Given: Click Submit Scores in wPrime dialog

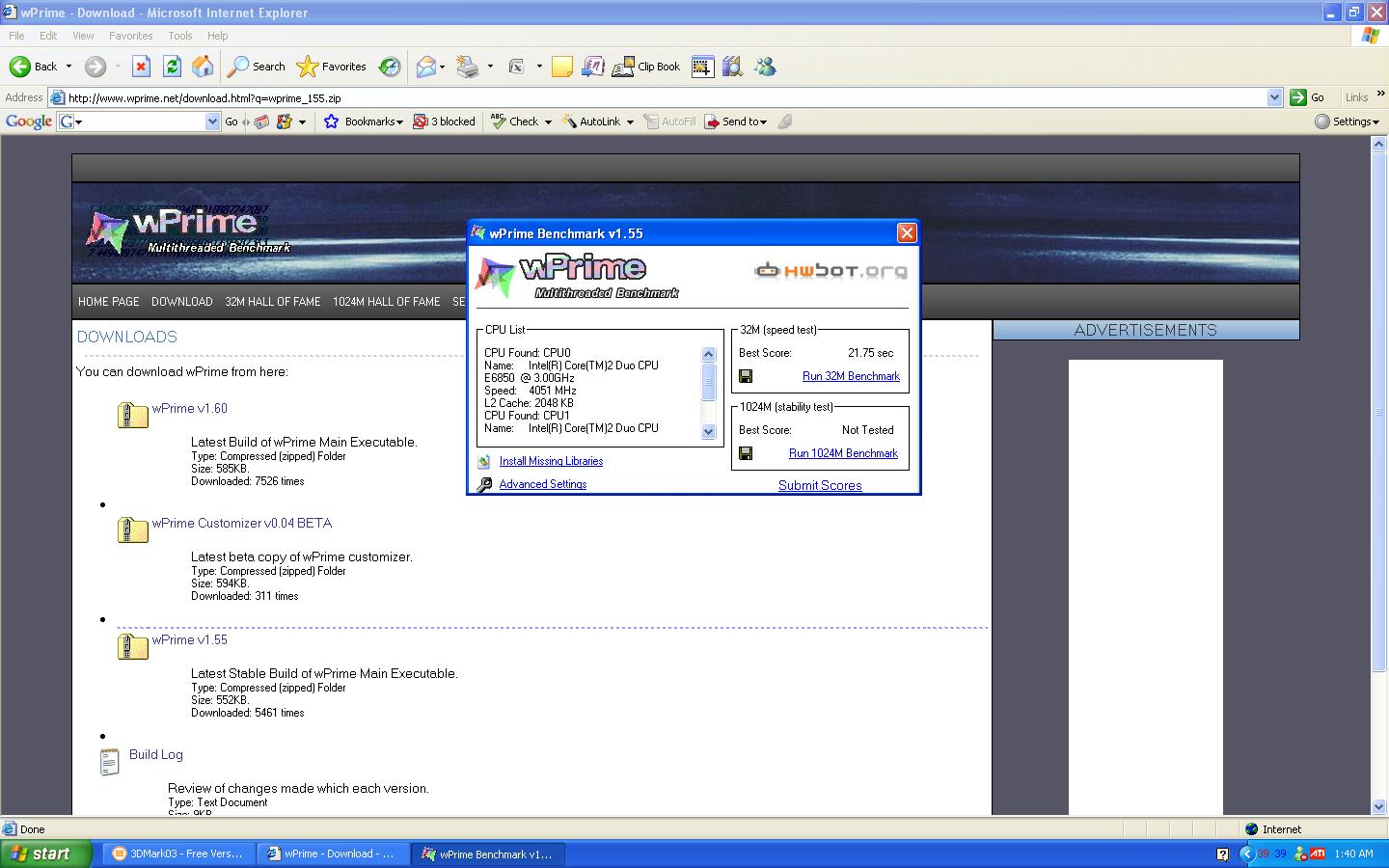Looking at the screenshot, I should coord(820,485).
